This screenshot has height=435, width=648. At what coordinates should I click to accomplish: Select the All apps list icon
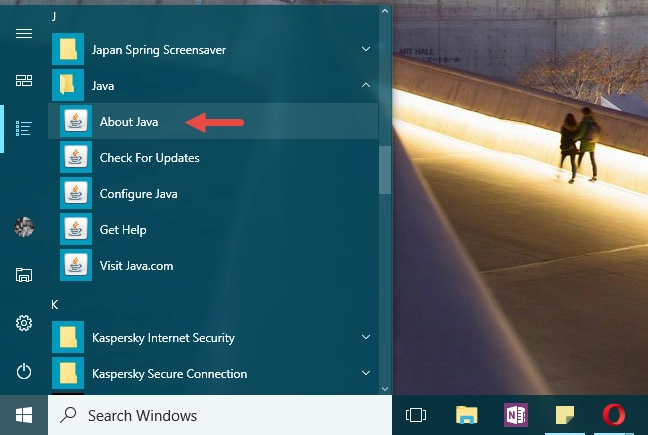[24, 128]
